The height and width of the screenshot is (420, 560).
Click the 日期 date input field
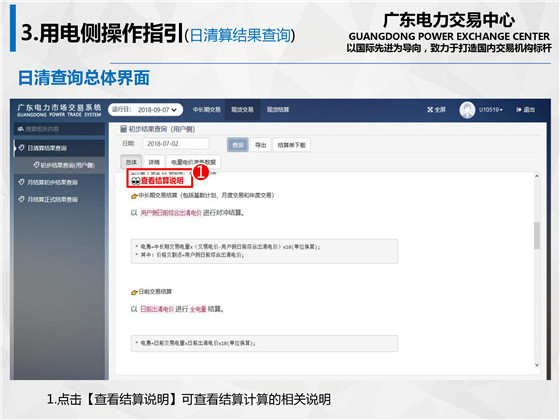[175, 144]
